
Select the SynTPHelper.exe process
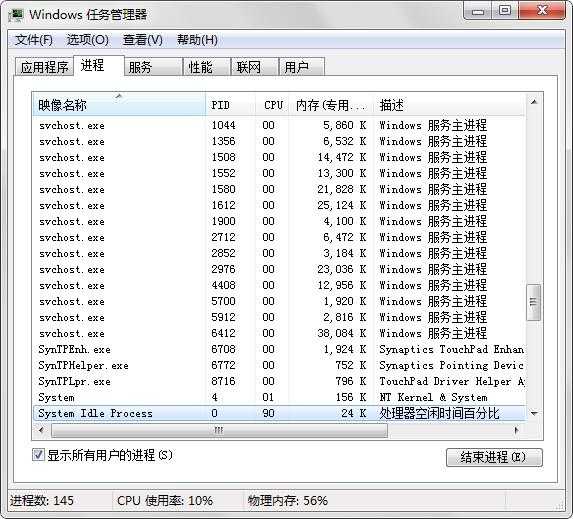280,365
